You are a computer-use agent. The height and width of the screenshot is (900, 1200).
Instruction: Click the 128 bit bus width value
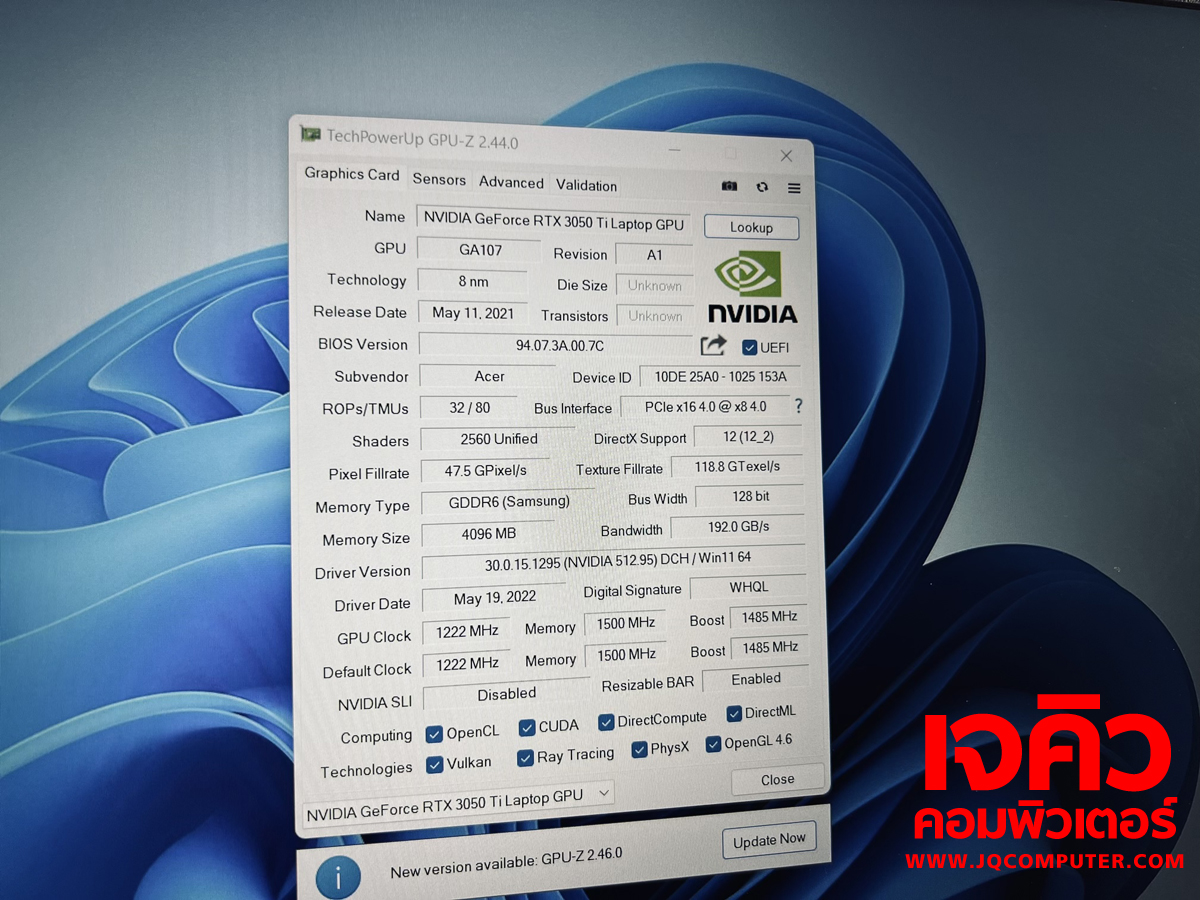pyautogui.click(x=749, y=496)
